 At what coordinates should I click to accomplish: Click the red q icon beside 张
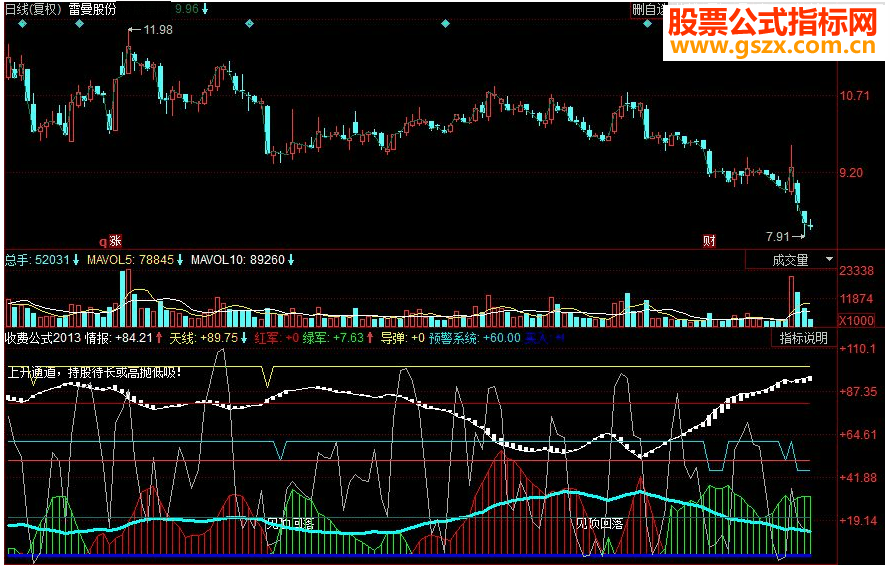point(103,242)
